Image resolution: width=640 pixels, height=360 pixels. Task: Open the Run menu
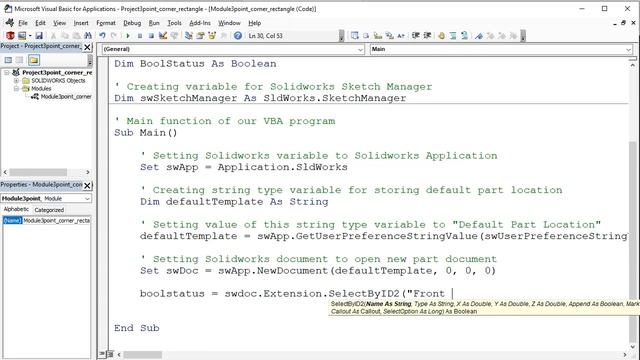(154, 23)
